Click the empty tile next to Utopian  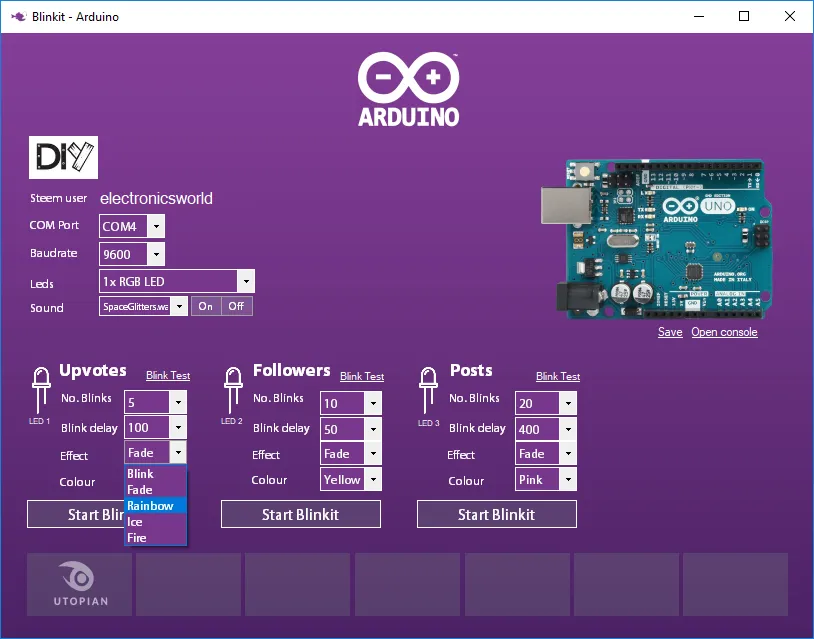pyautogui.click(x=188, y=584)
